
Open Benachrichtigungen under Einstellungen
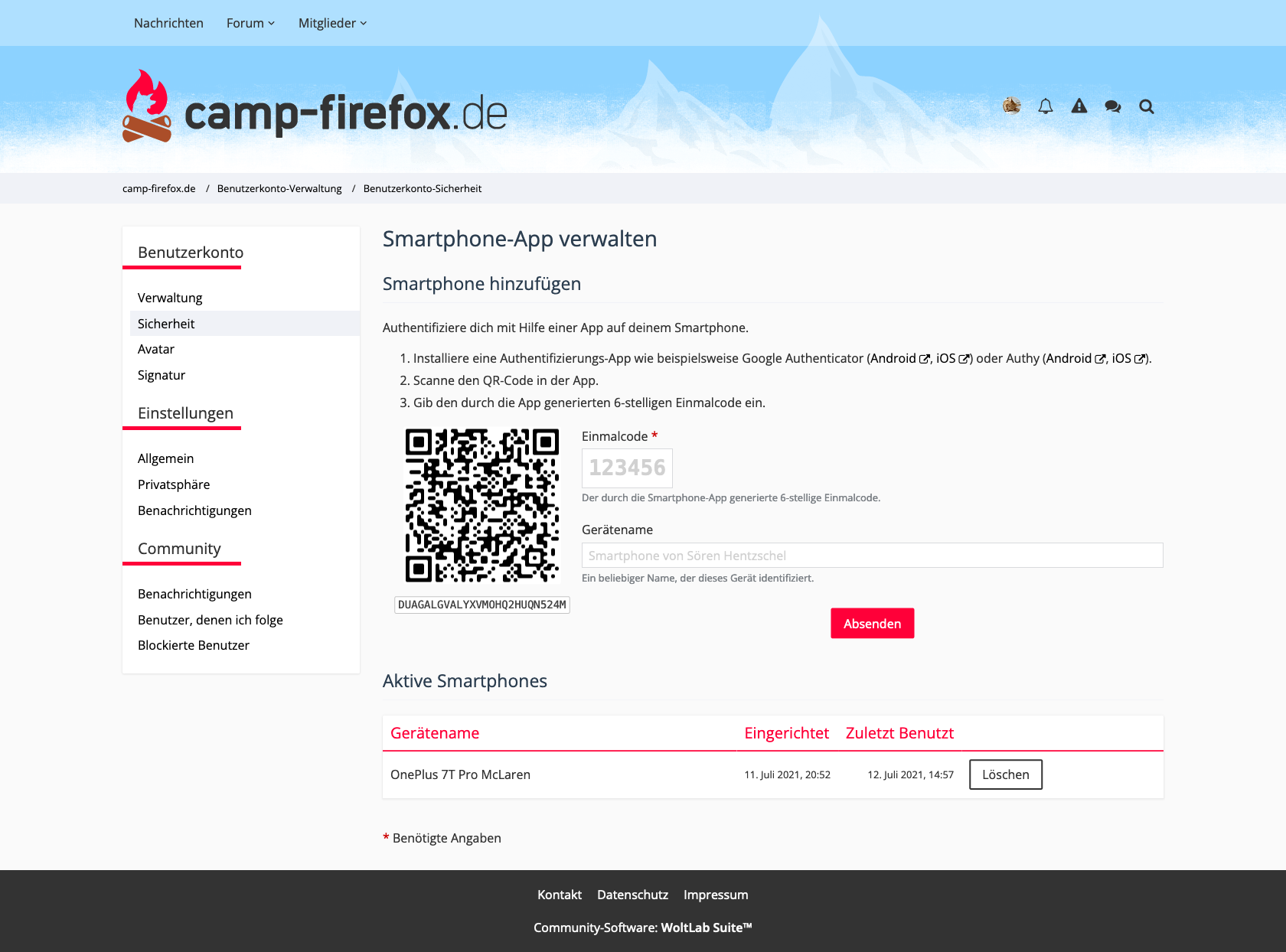pyautogui.click(x=194, y=510)
